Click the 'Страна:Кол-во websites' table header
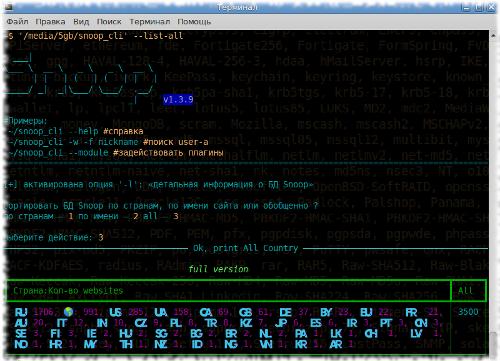 click(x=68, y=291)
